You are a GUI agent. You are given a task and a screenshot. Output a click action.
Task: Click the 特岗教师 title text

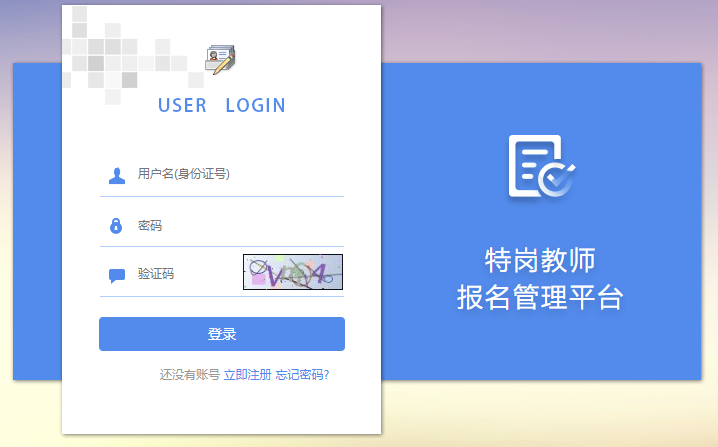pos(540,260)
